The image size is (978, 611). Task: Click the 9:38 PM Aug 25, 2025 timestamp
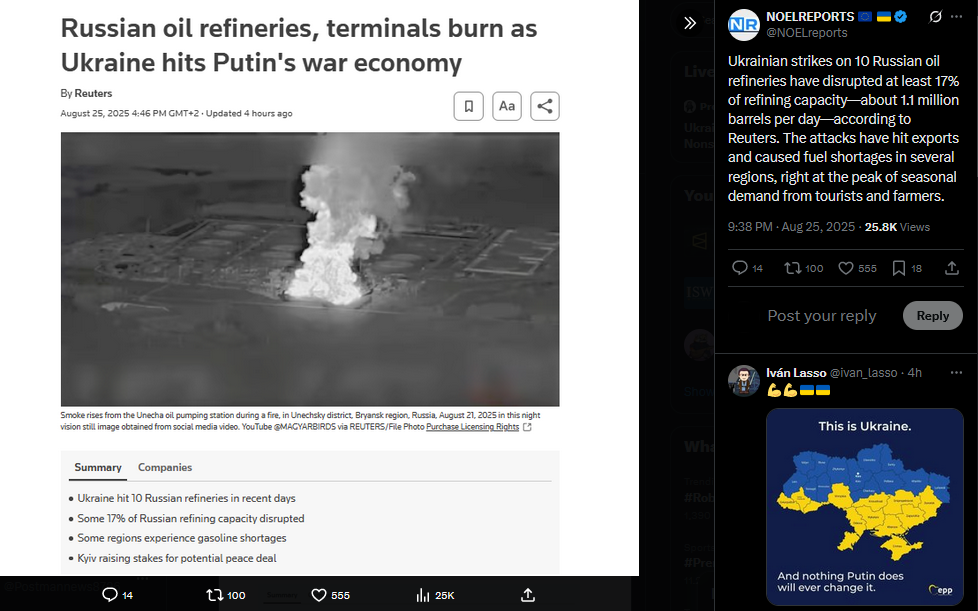coord(791,227)
